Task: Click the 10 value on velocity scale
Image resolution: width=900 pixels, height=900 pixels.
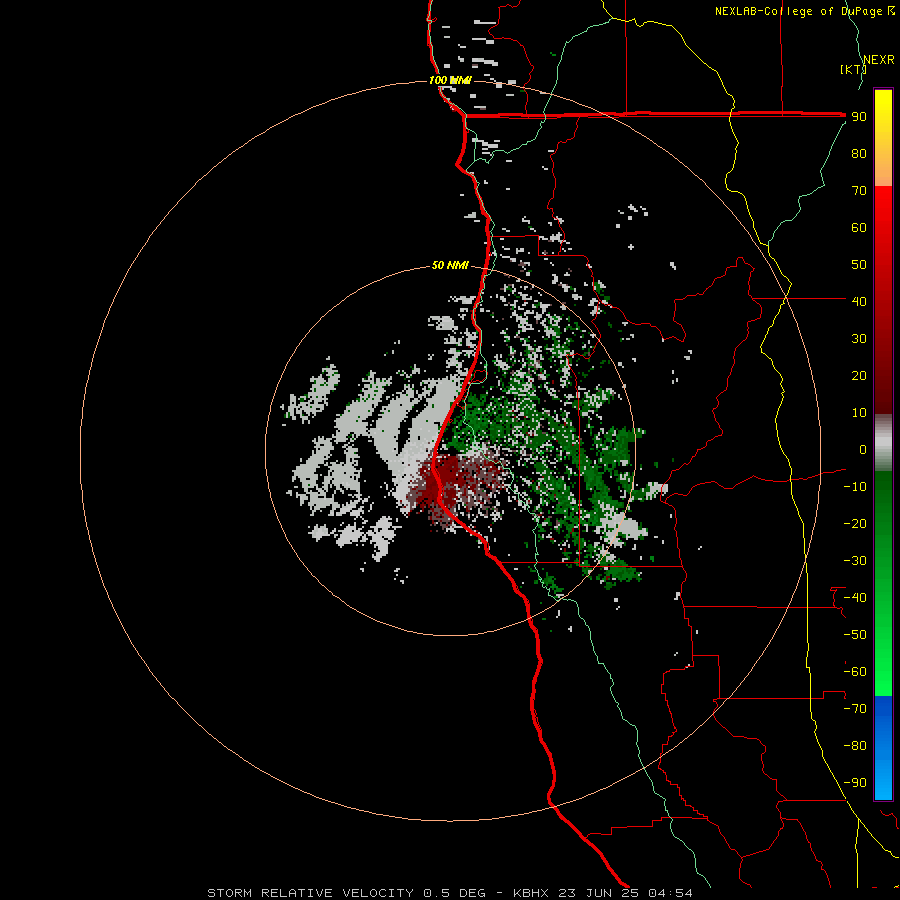Action: 859,413
